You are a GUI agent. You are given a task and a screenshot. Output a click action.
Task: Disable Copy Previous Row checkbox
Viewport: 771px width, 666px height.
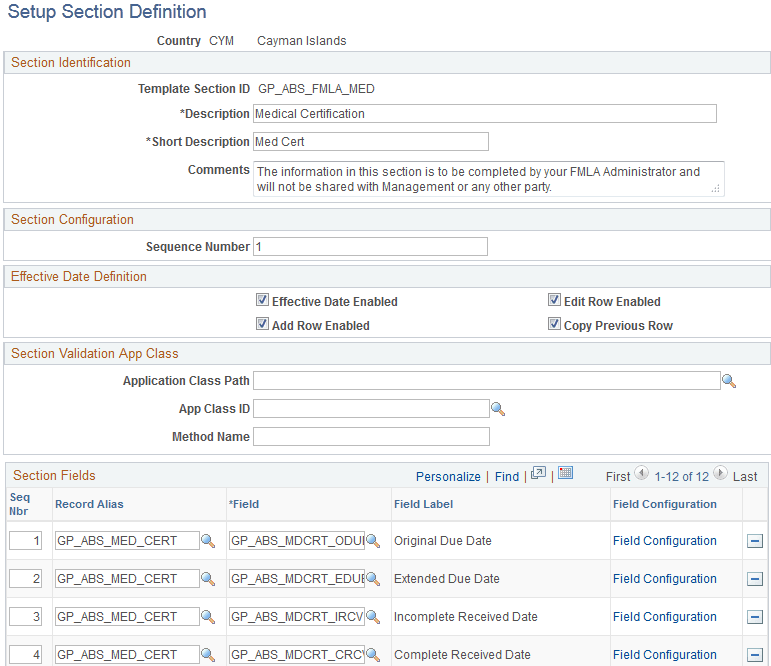(x=554, y=325)
